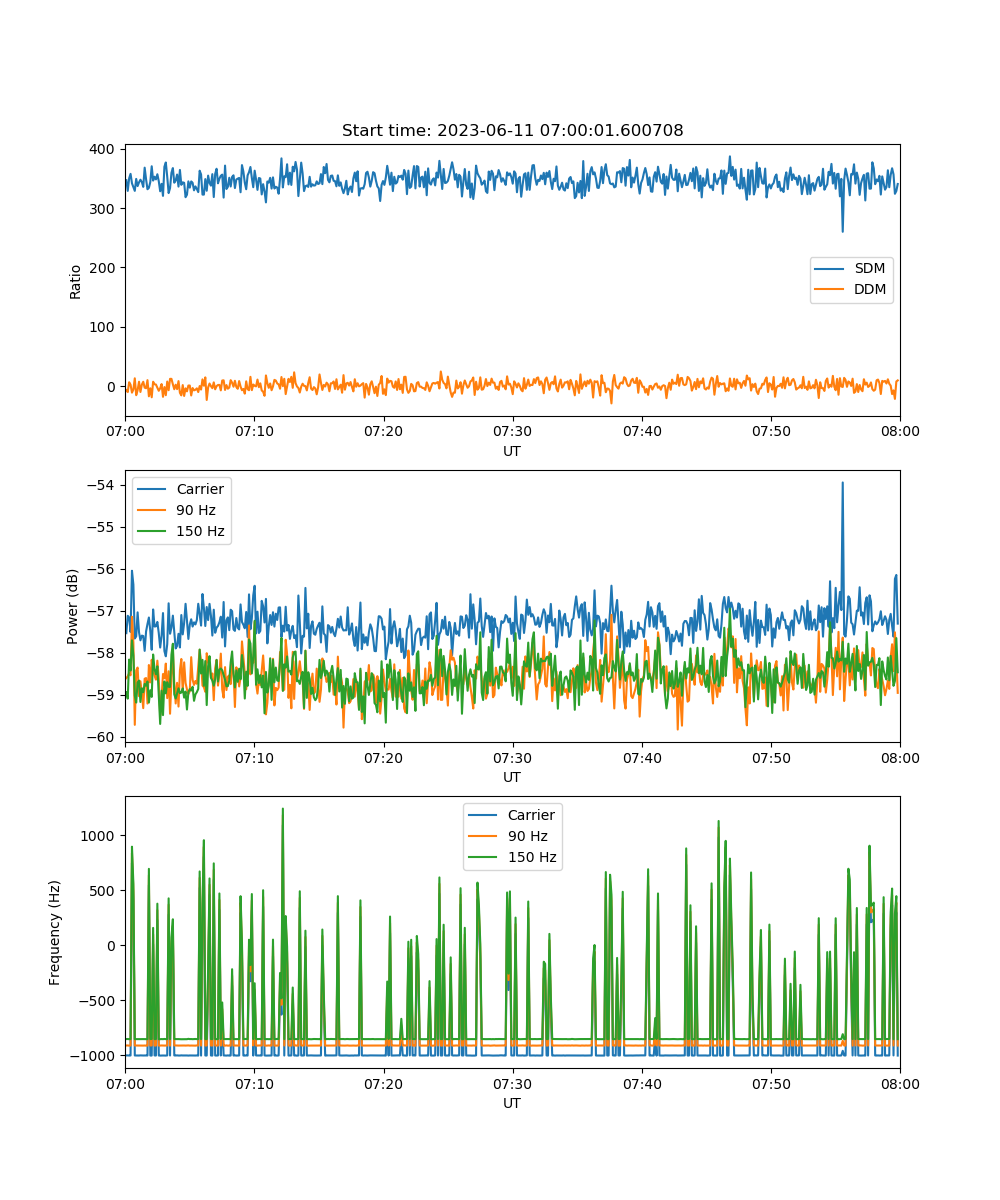Click the tallest frequency peak near 07:12
The height and width of the screenshot is (1200, 1000).
282,810
